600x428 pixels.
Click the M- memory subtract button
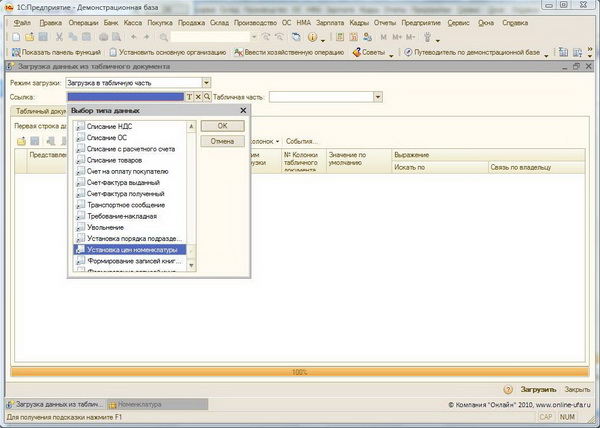[x=410, y=37]
